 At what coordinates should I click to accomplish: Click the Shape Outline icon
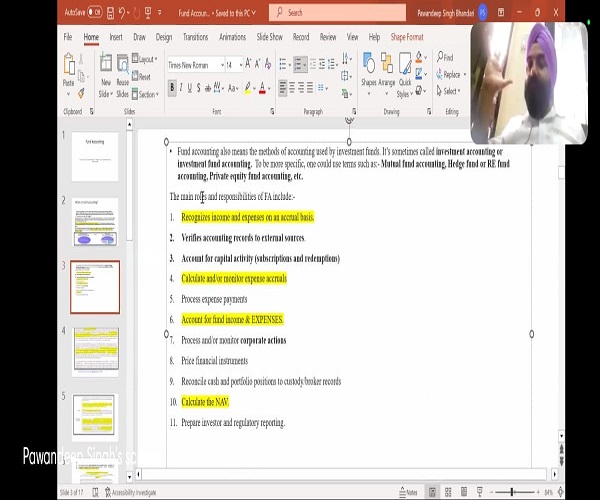click(x=419, y=73)
